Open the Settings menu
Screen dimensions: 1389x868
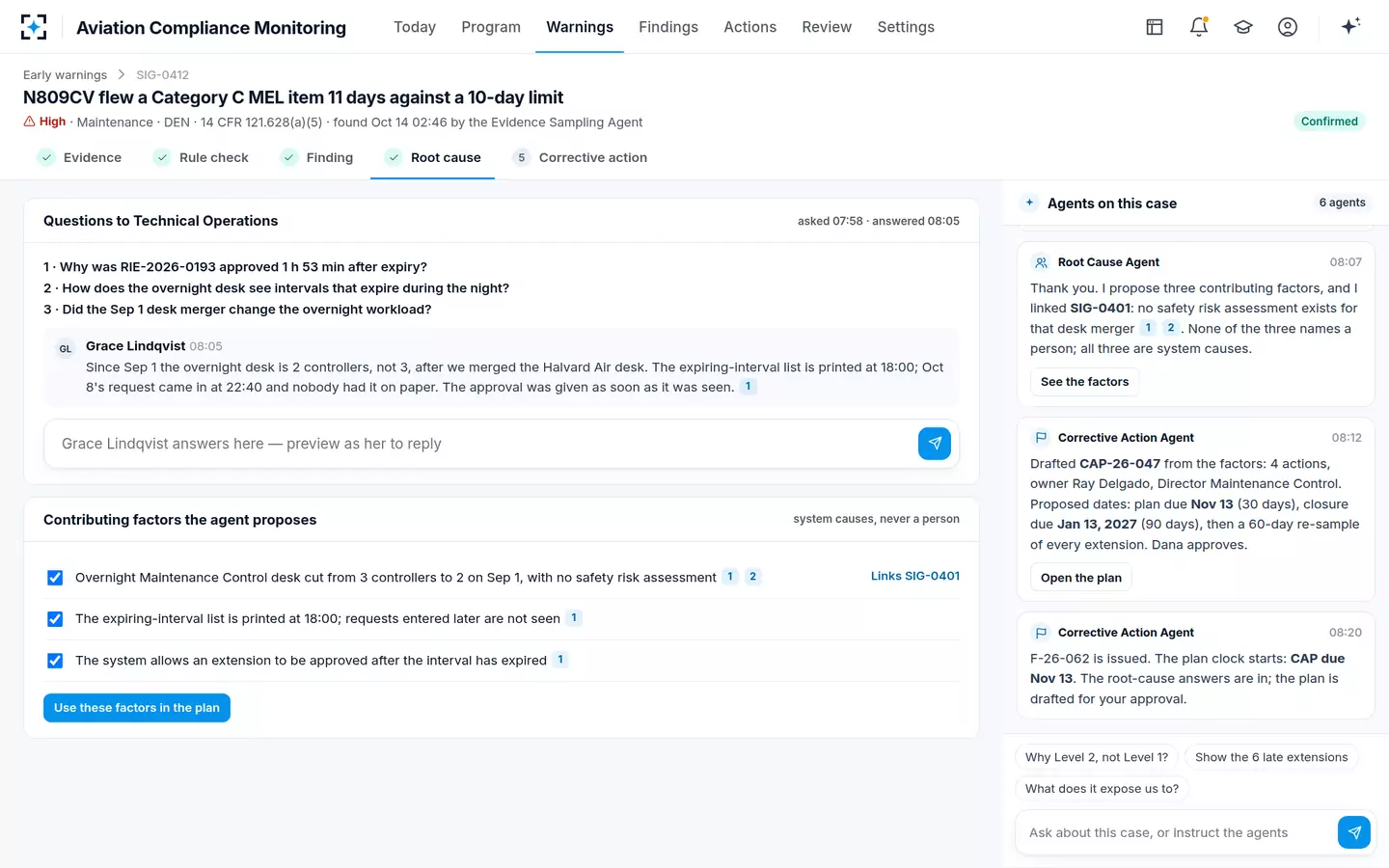coord(906,27)
